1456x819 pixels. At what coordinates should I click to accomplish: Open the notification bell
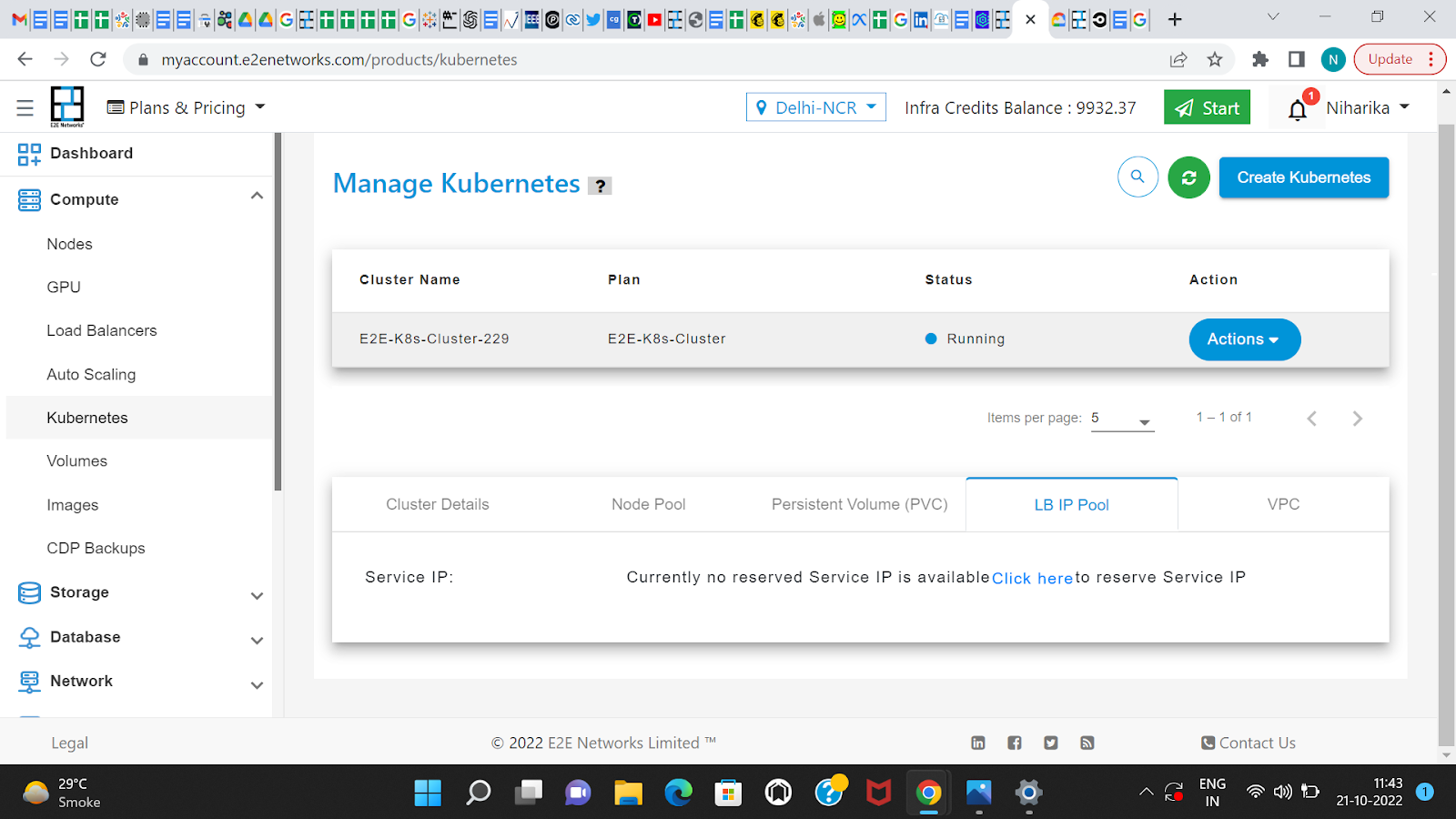1298,109
